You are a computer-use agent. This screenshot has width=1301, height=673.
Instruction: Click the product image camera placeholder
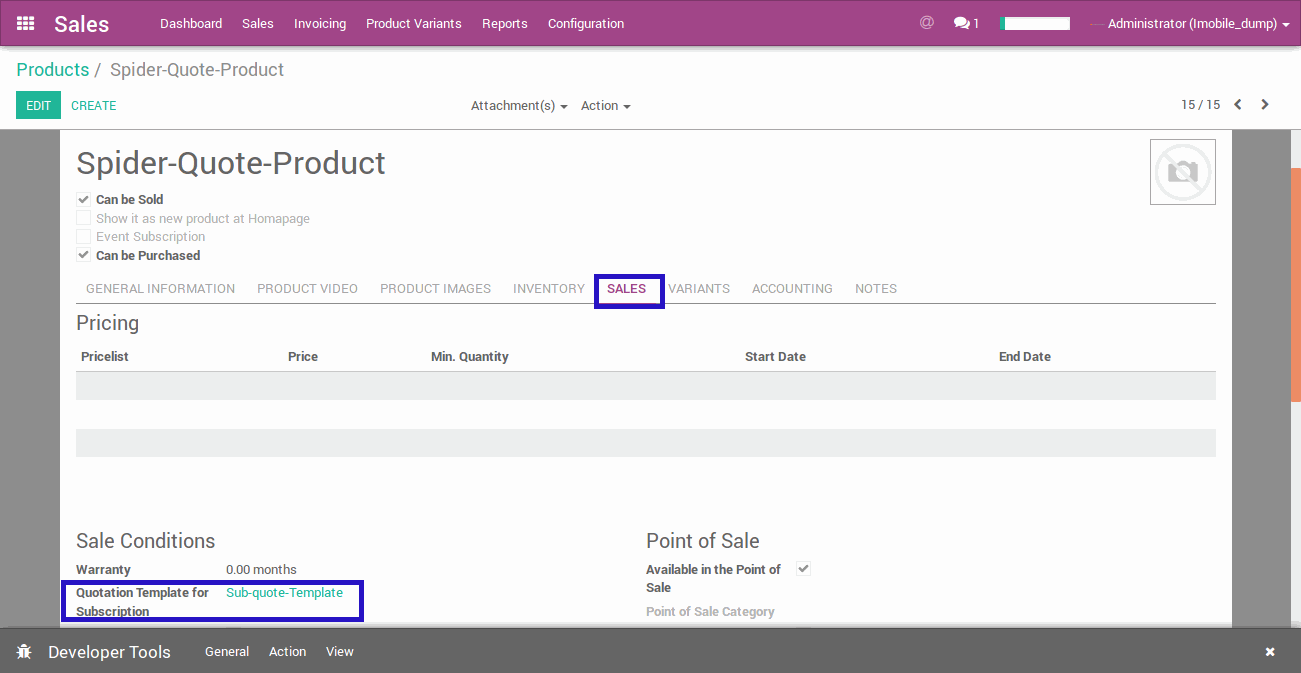(x=1182, y=172)
